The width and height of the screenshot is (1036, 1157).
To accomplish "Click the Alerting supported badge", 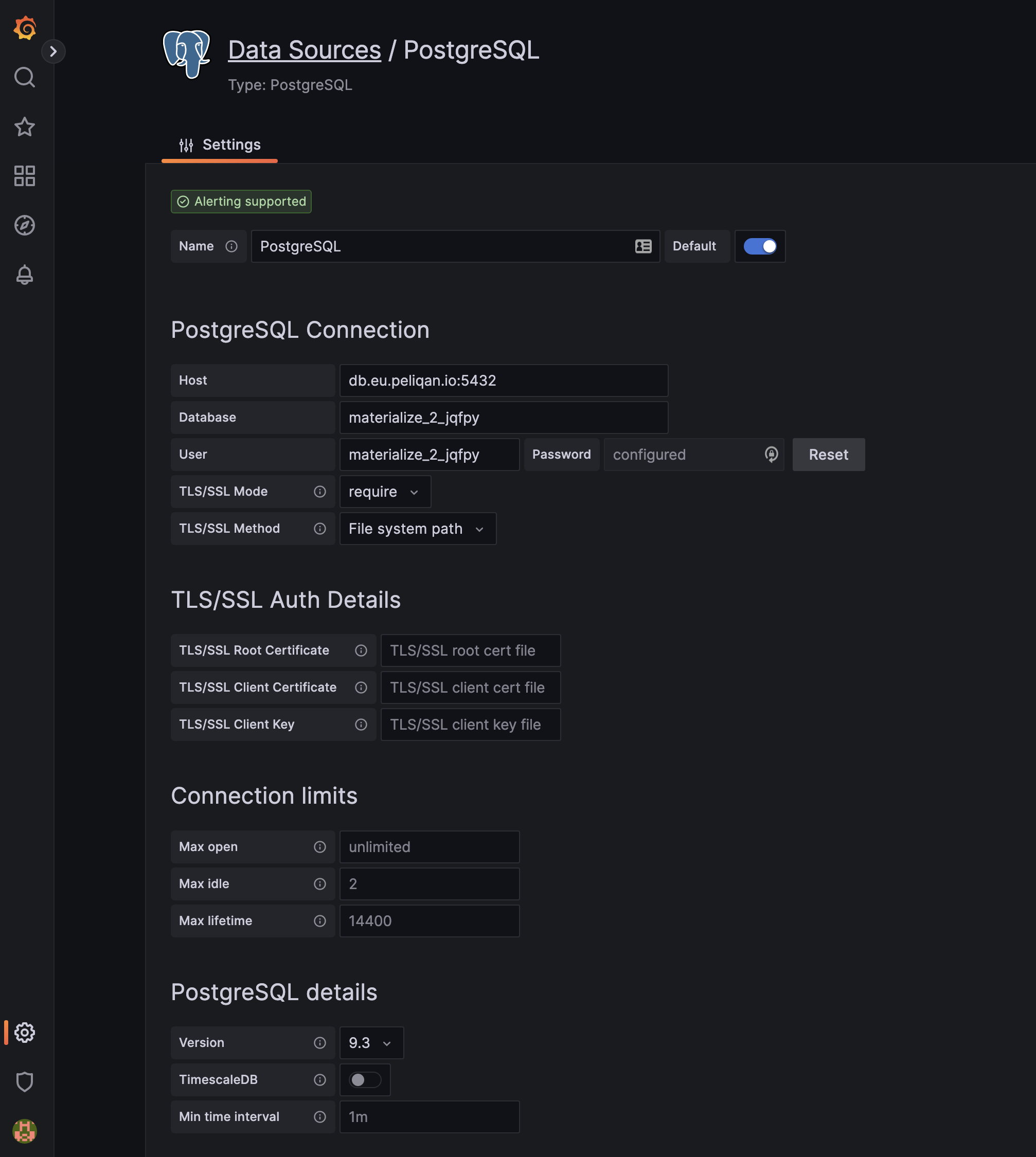I will point(241,202).
